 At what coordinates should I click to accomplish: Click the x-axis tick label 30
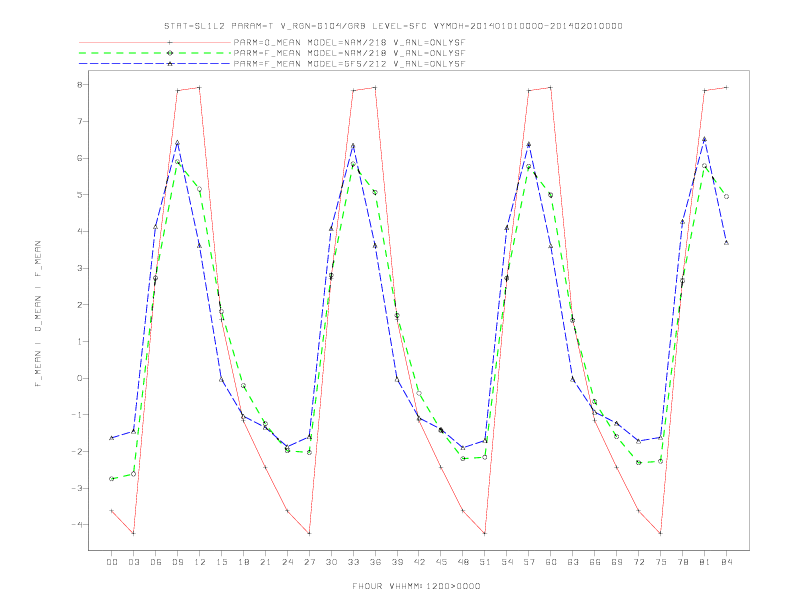(x=331, y=562)
